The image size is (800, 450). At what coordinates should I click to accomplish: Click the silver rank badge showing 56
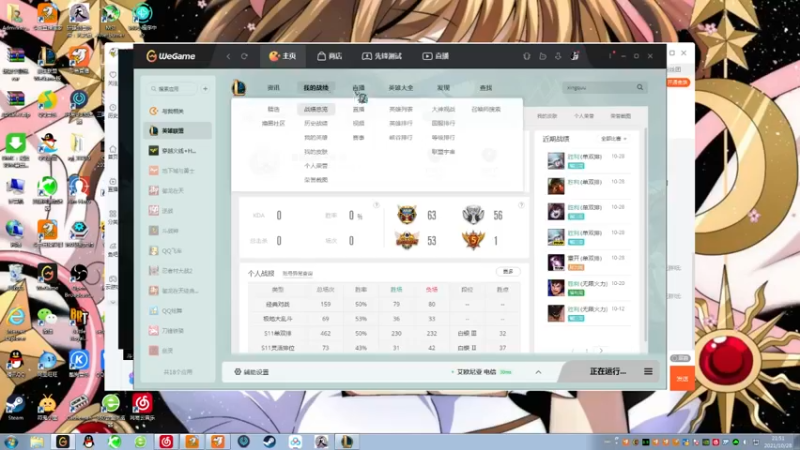[473, 215]
